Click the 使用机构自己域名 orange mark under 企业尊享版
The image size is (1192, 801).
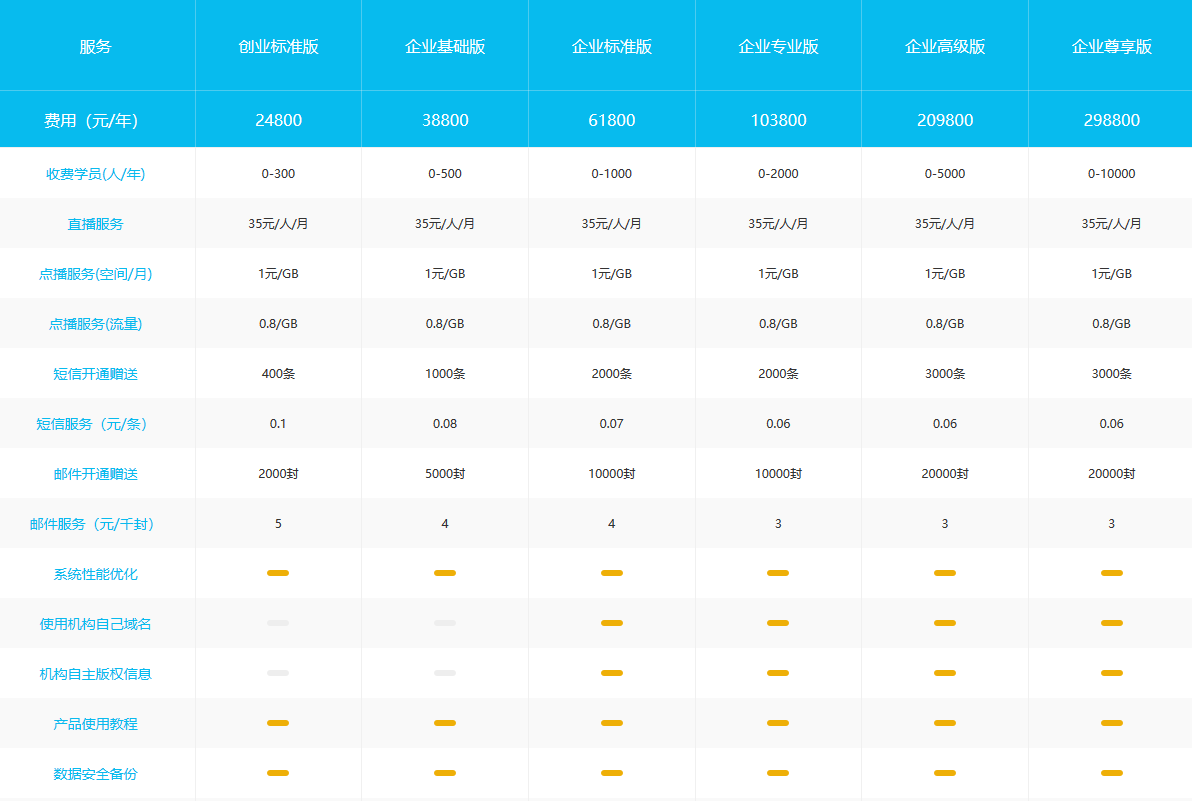tap(1111, 623)
